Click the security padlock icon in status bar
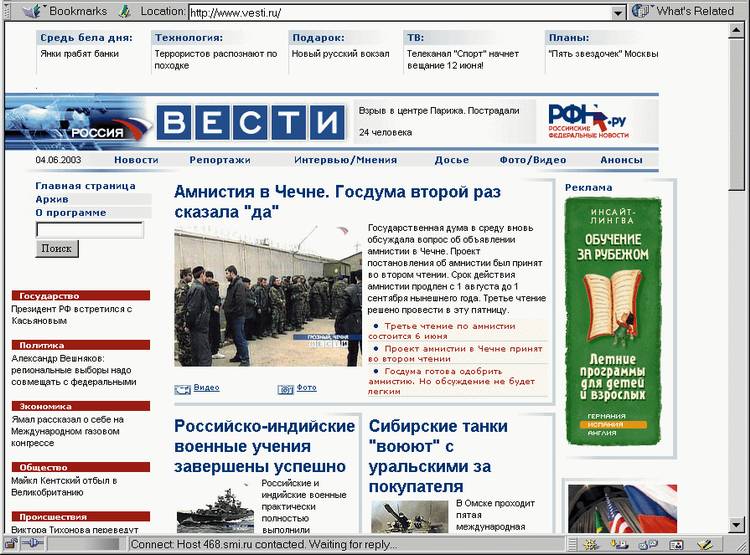750x555 pixels. tap(11, 544)
